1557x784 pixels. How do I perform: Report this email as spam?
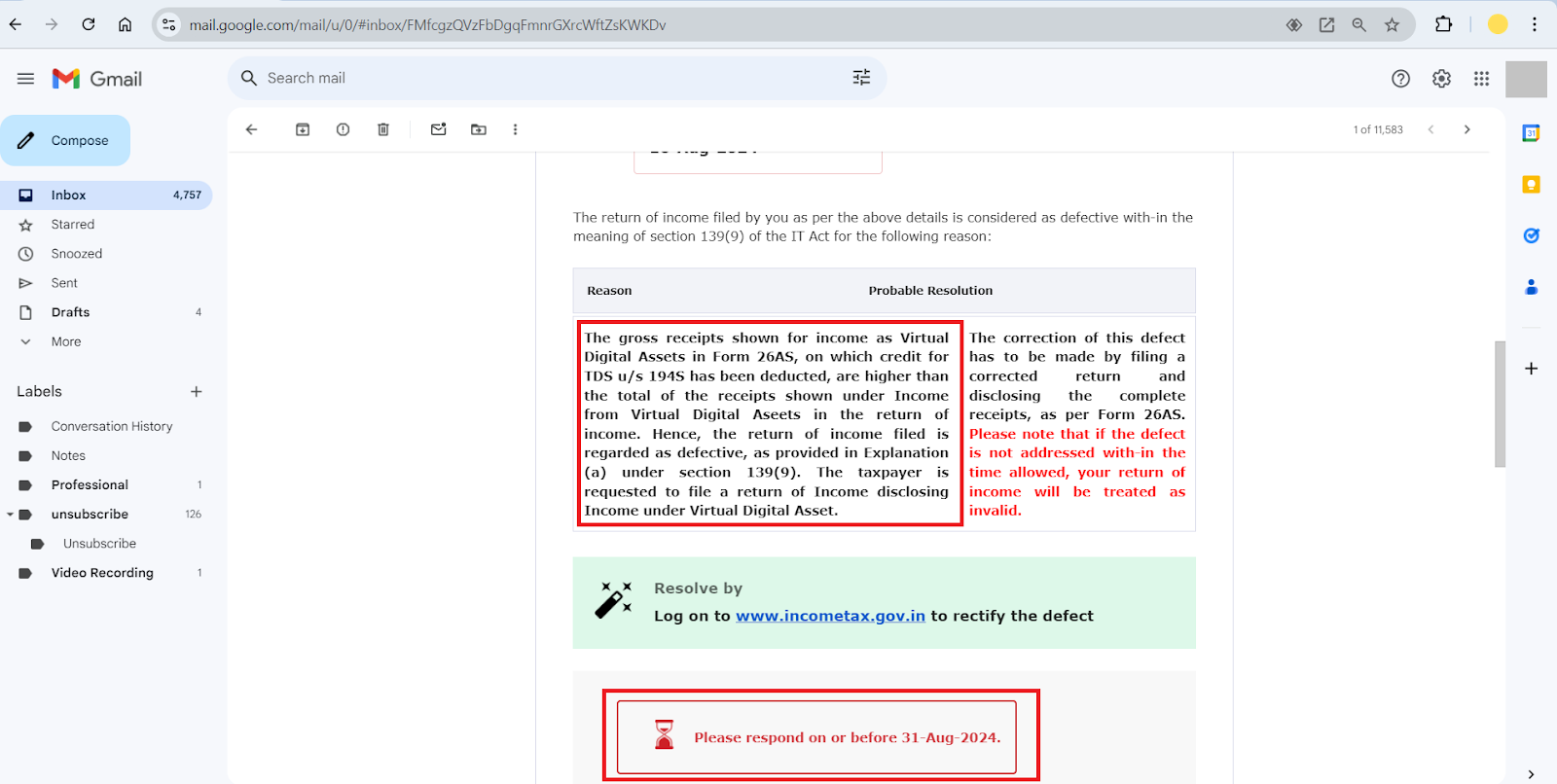[343, 129]
